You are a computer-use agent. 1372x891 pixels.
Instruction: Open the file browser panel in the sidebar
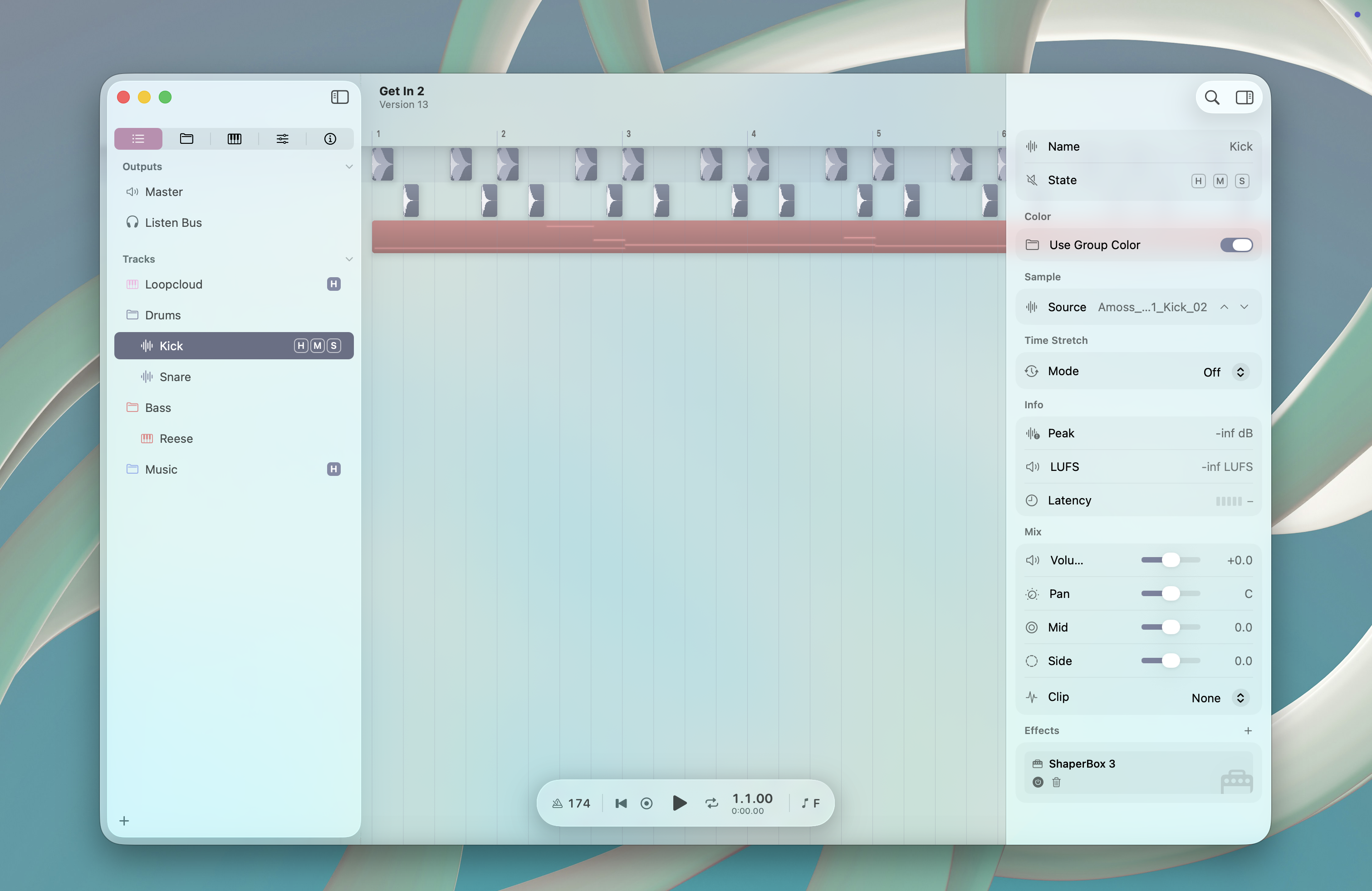point(186,138)
